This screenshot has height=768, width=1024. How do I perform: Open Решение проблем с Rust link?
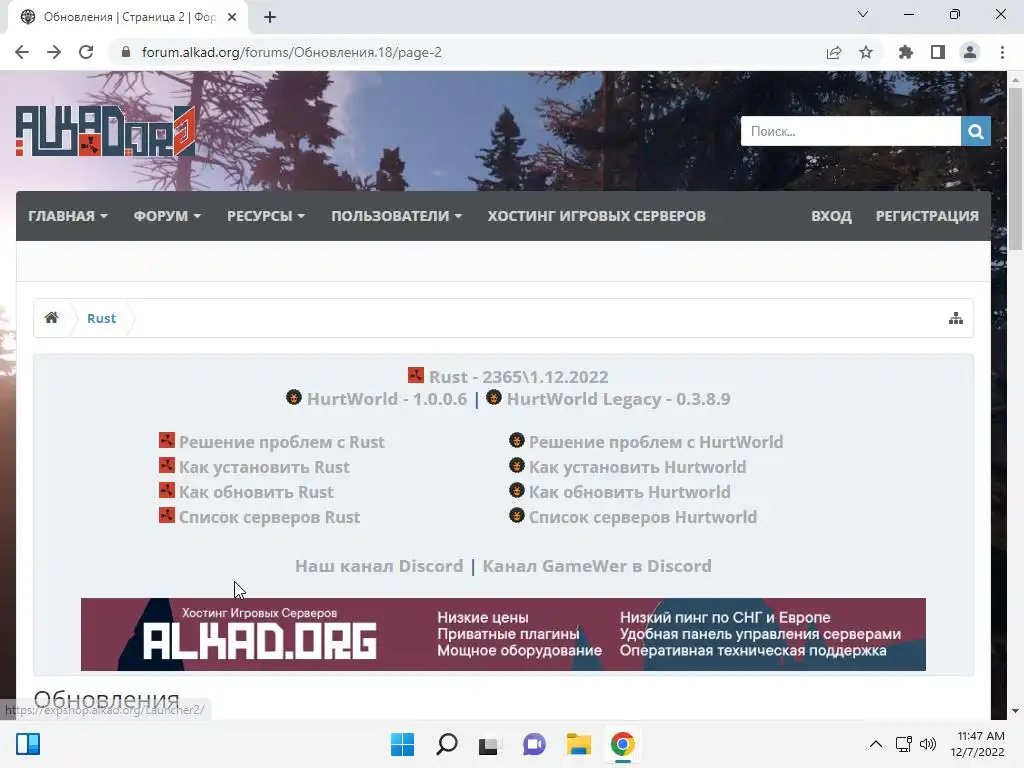point(281,442)
